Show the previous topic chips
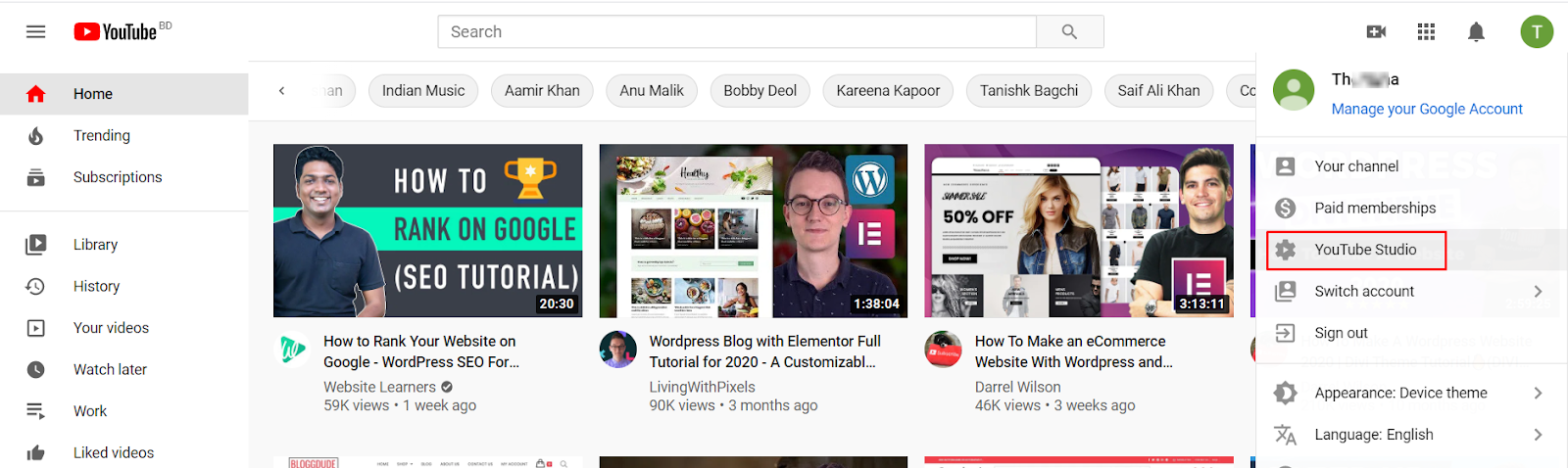Image resolution: width=1568 pixels, height=468 pixels. tap(281, 91)
